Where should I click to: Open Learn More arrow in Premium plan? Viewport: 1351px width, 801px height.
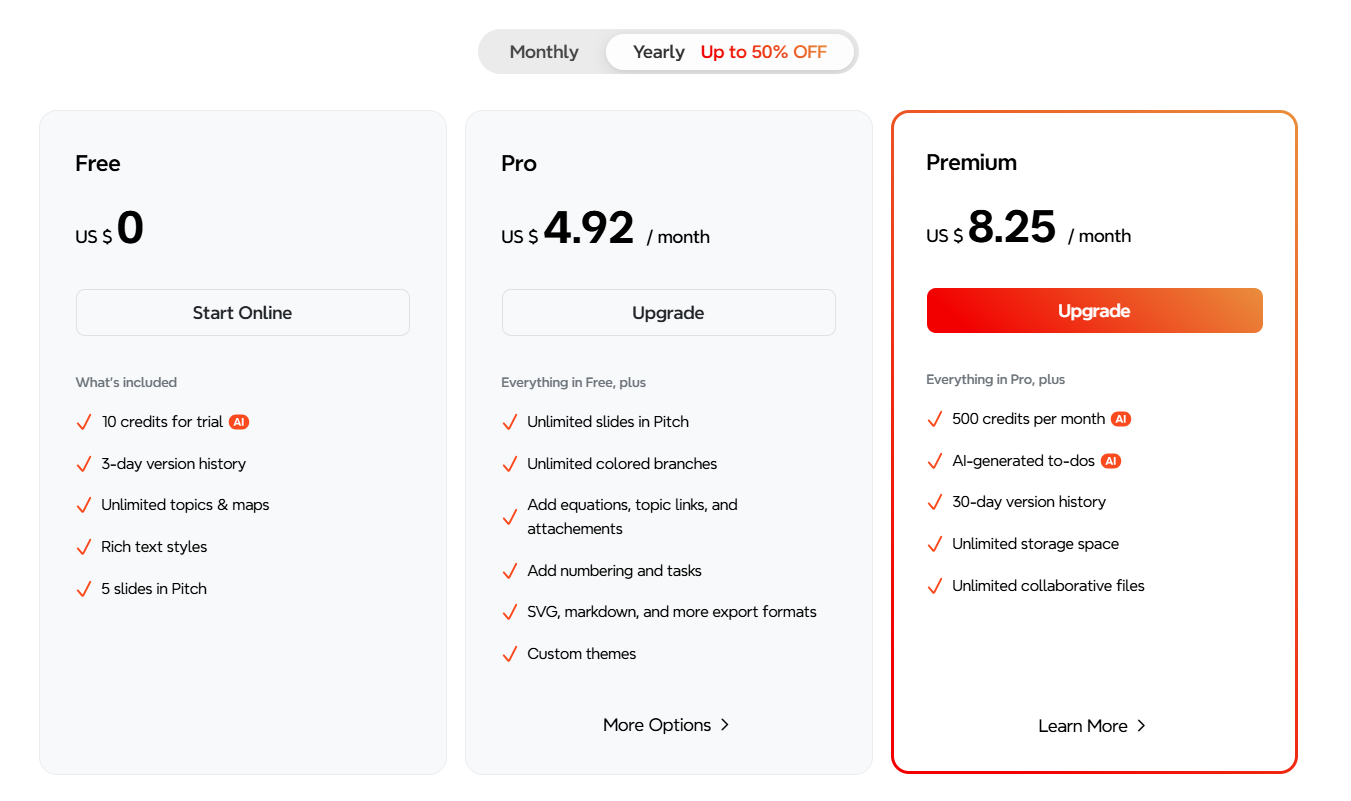[x=1141, y=726]
